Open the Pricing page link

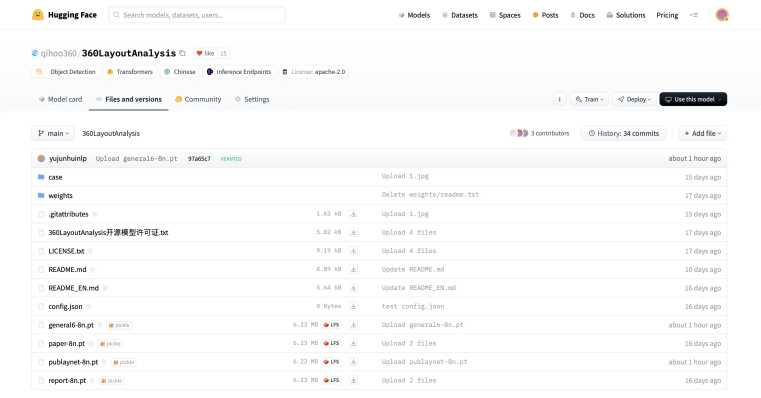(x=667, y=15)
